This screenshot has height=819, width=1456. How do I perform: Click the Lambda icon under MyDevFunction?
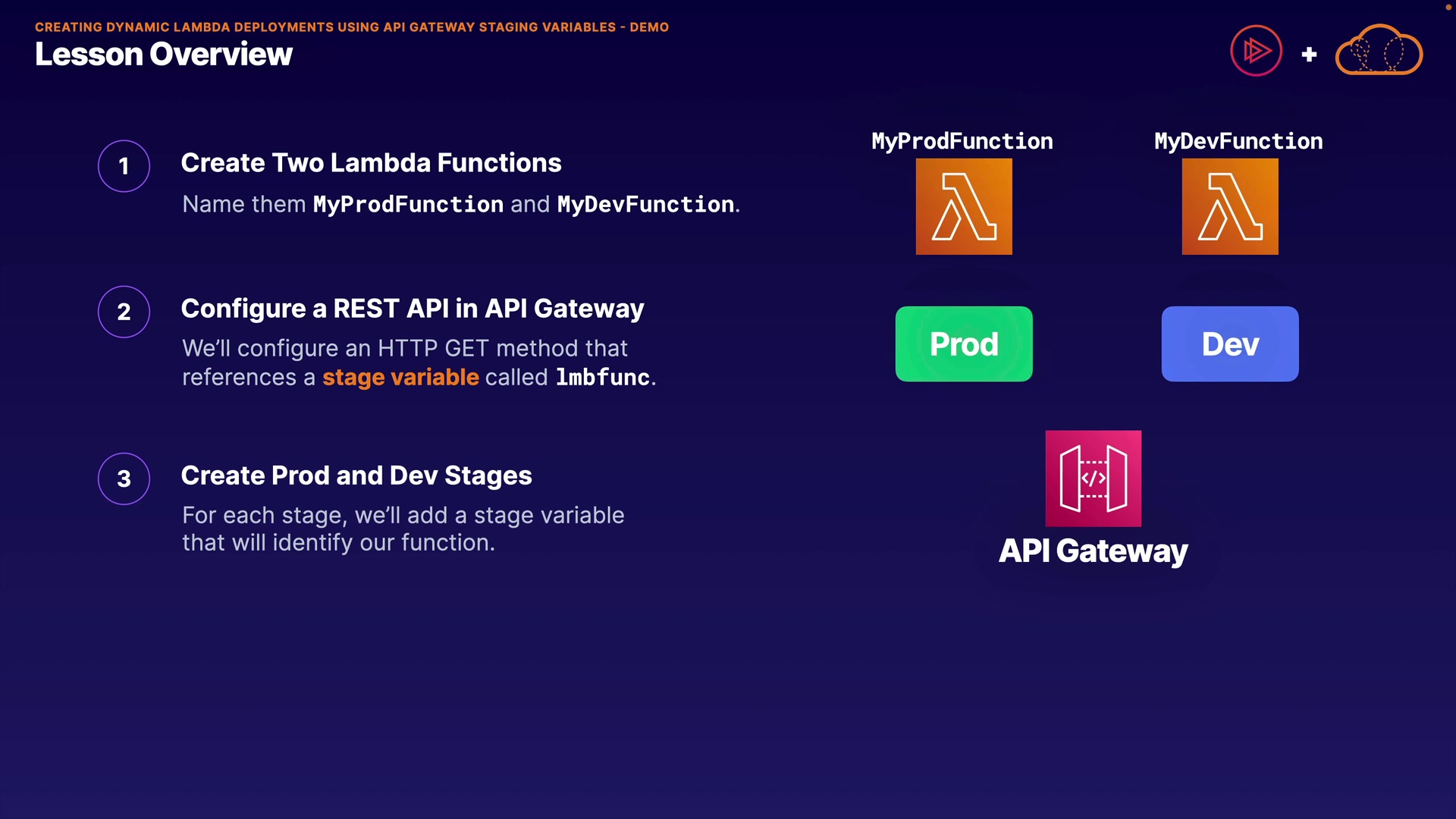pos(1230,206)
